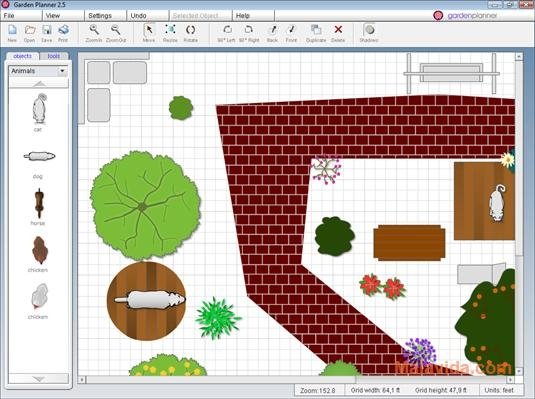This screenshot has width=535, height=399.
Task: Open a saved plan with Open icon
Action: 30,33
